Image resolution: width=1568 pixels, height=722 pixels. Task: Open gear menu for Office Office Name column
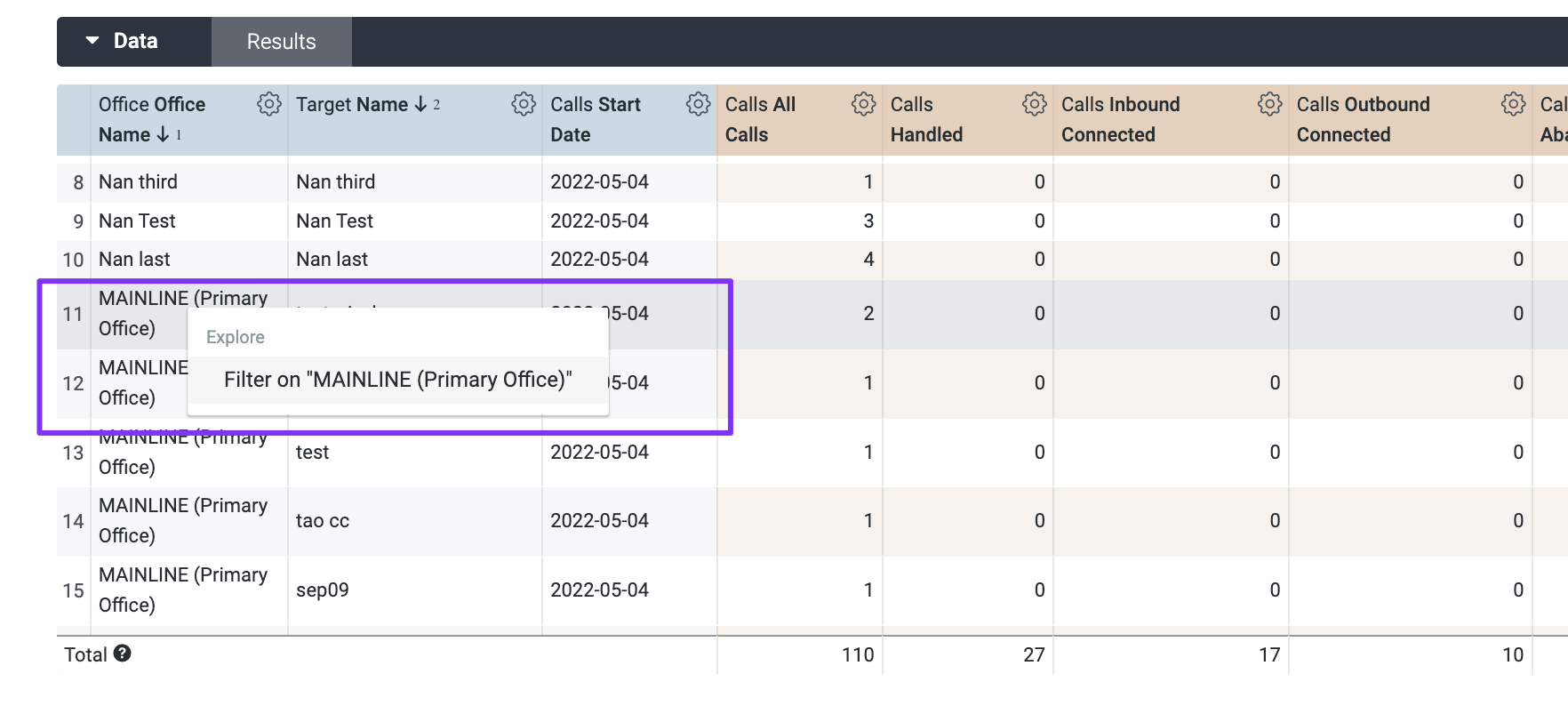(269, 104)
